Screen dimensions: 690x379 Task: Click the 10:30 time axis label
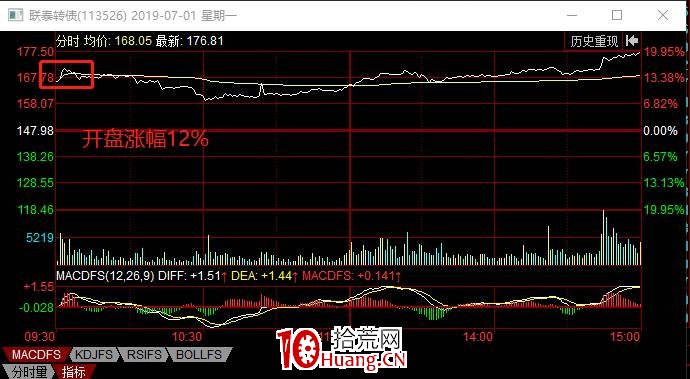point(187,337)
